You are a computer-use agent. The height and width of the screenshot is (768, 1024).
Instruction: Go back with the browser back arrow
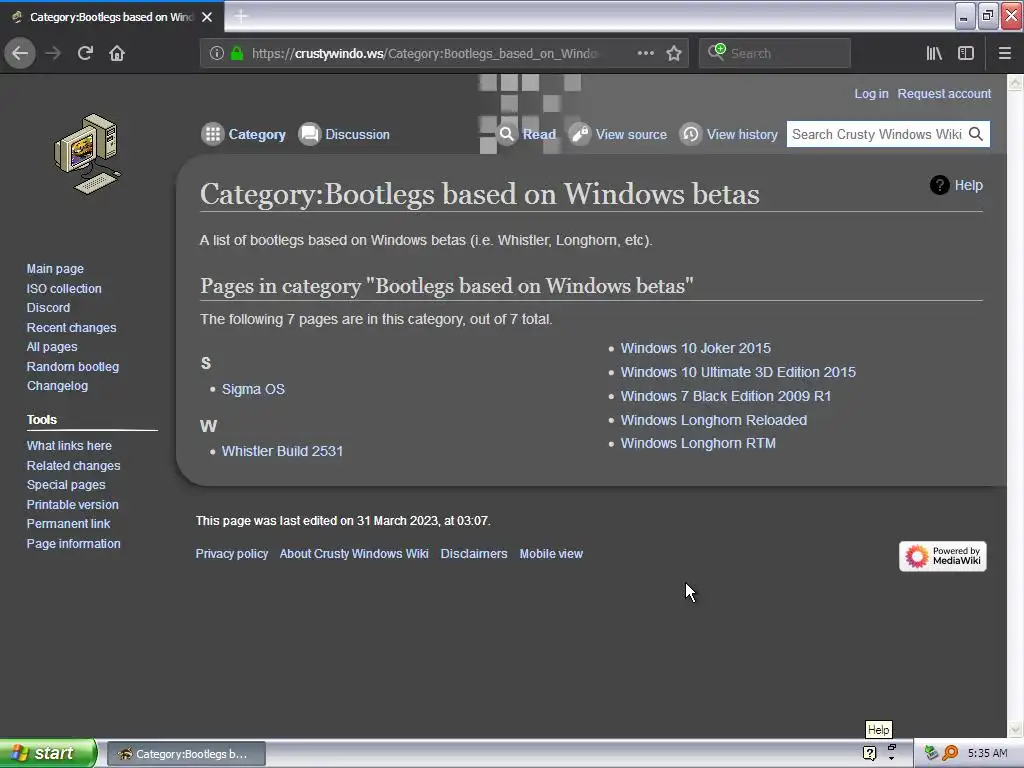click(20, 53)
